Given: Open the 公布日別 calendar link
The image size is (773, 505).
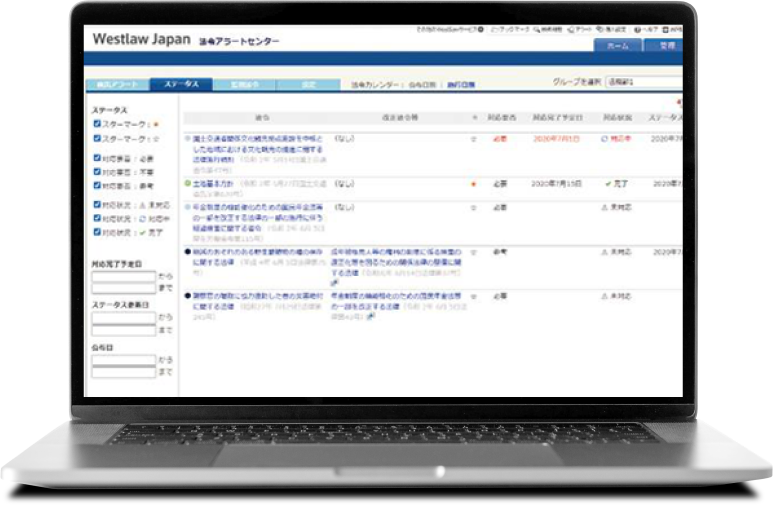Looking at the screenshot, I should [422, 85].
